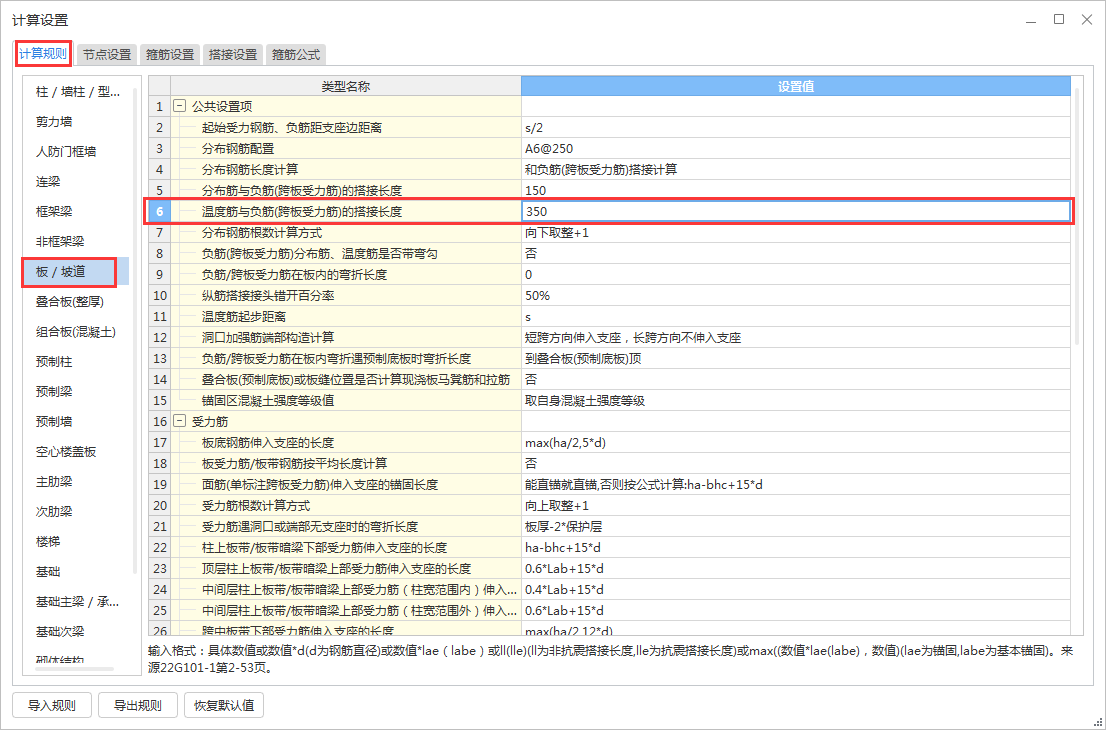Click the 导入规则 button
Image resolution: width=1106 pixels, height=730 pixels.
tap(52, 705)
